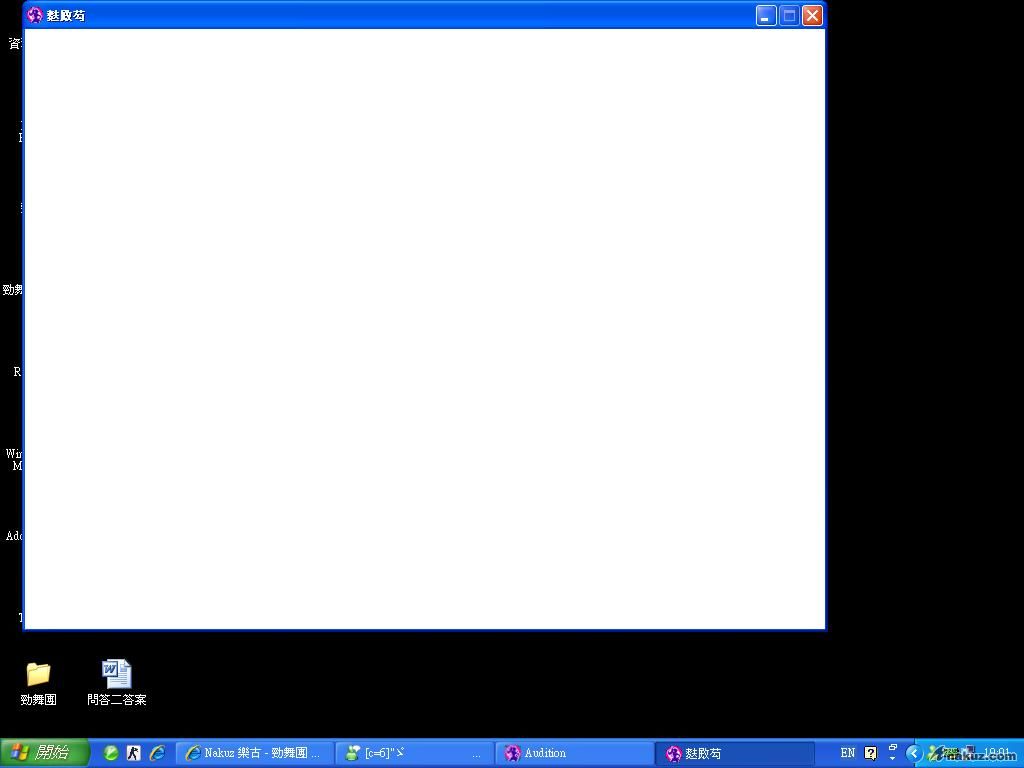Open the EN language bar indicator
Image resolution: width=1024 pixels, height=768 pixels.
848,753
